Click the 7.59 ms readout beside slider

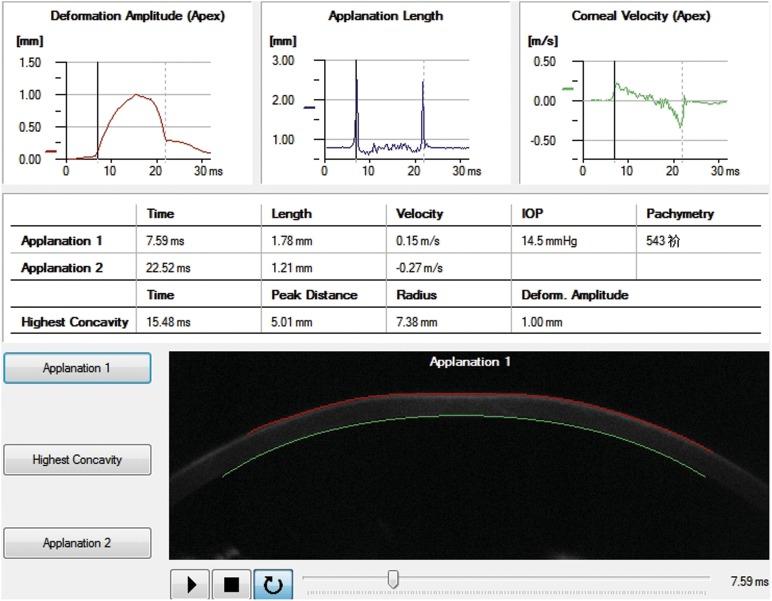tap(749, 581)
